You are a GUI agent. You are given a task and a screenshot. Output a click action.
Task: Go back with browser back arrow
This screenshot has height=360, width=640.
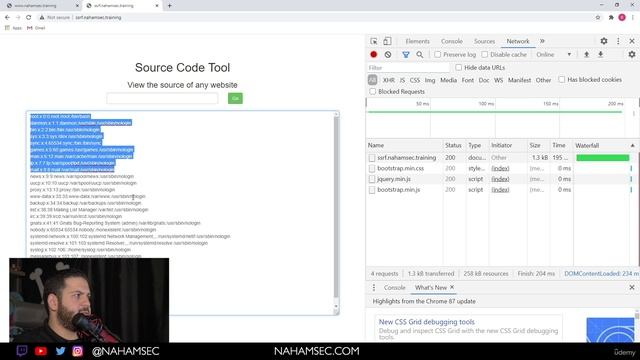tap(7, 18)
